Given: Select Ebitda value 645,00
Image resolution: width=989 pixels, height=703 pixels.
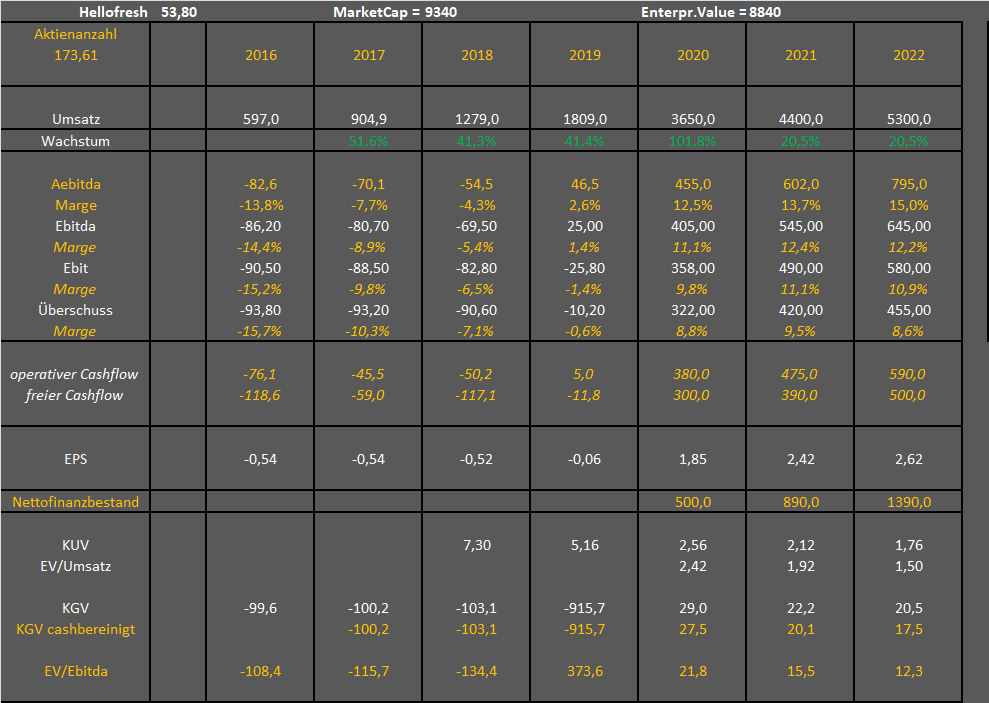Looking at the screenshot, I should (x=909, y=226).
